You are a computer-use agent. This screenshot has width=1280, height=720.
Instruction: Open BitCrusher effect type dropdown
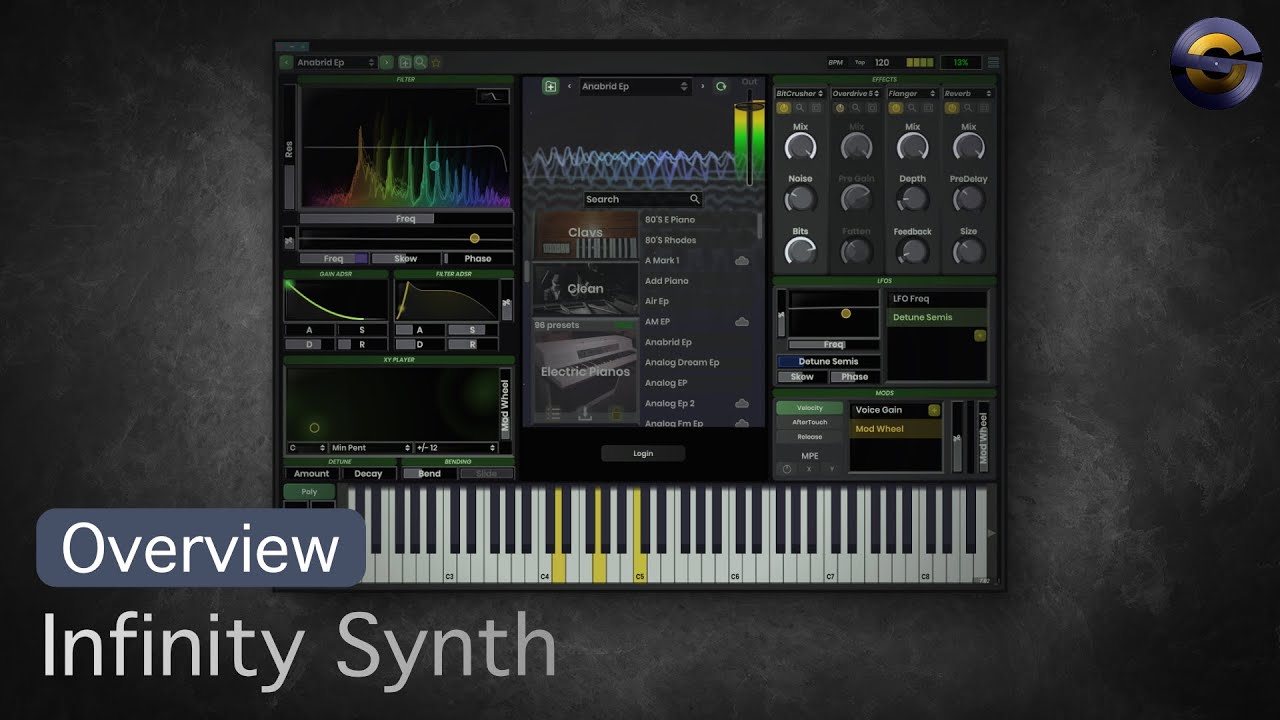[x=800, y=94]
